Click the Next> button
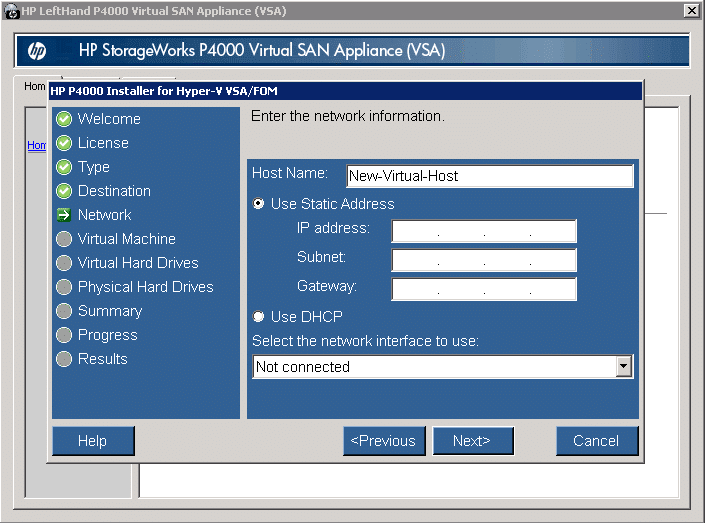The height and width of the screenshot is (523, 705). [x=473, y=441]
